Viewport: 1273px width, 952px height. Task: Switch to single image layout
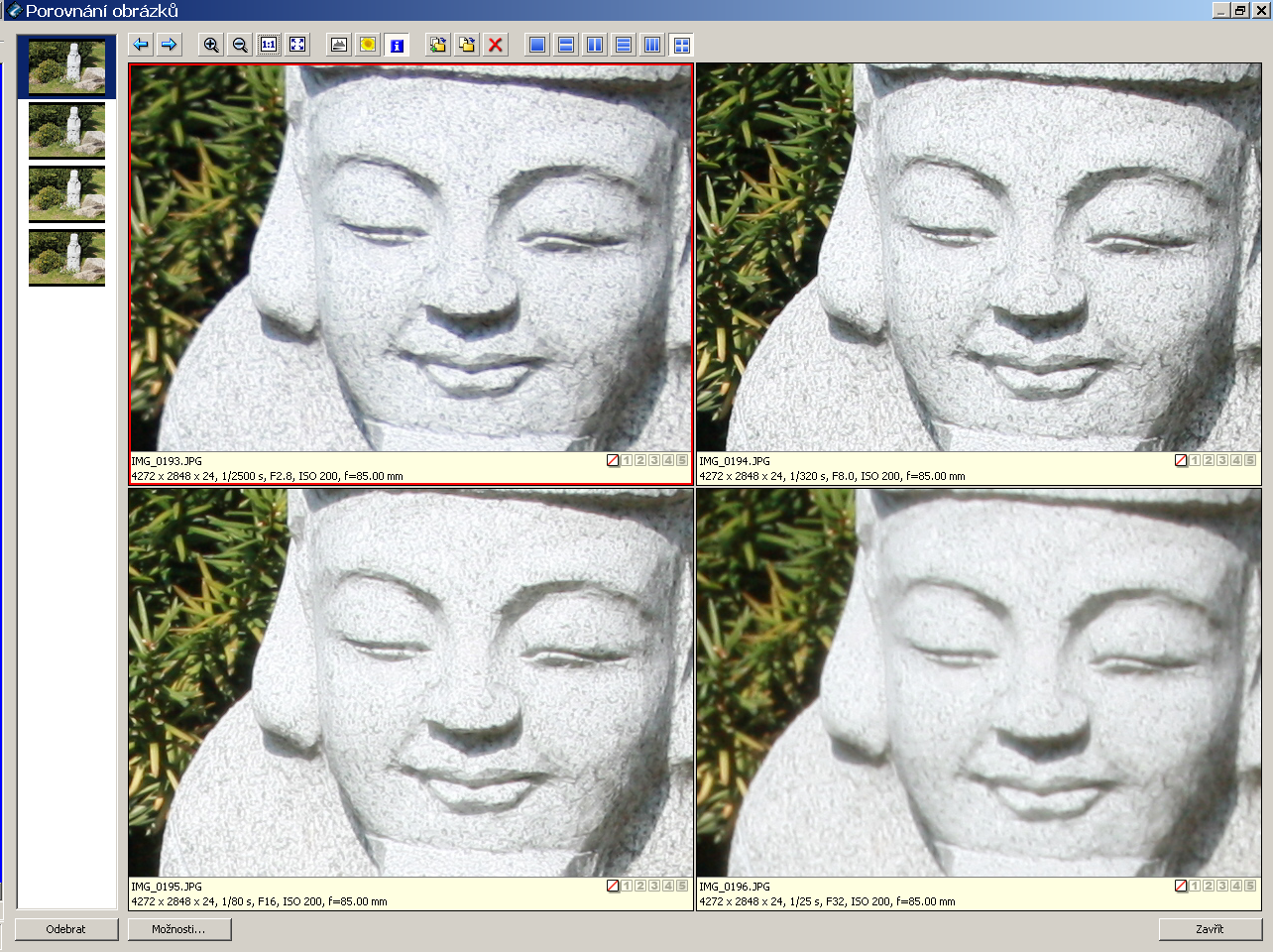click(537, 45)
